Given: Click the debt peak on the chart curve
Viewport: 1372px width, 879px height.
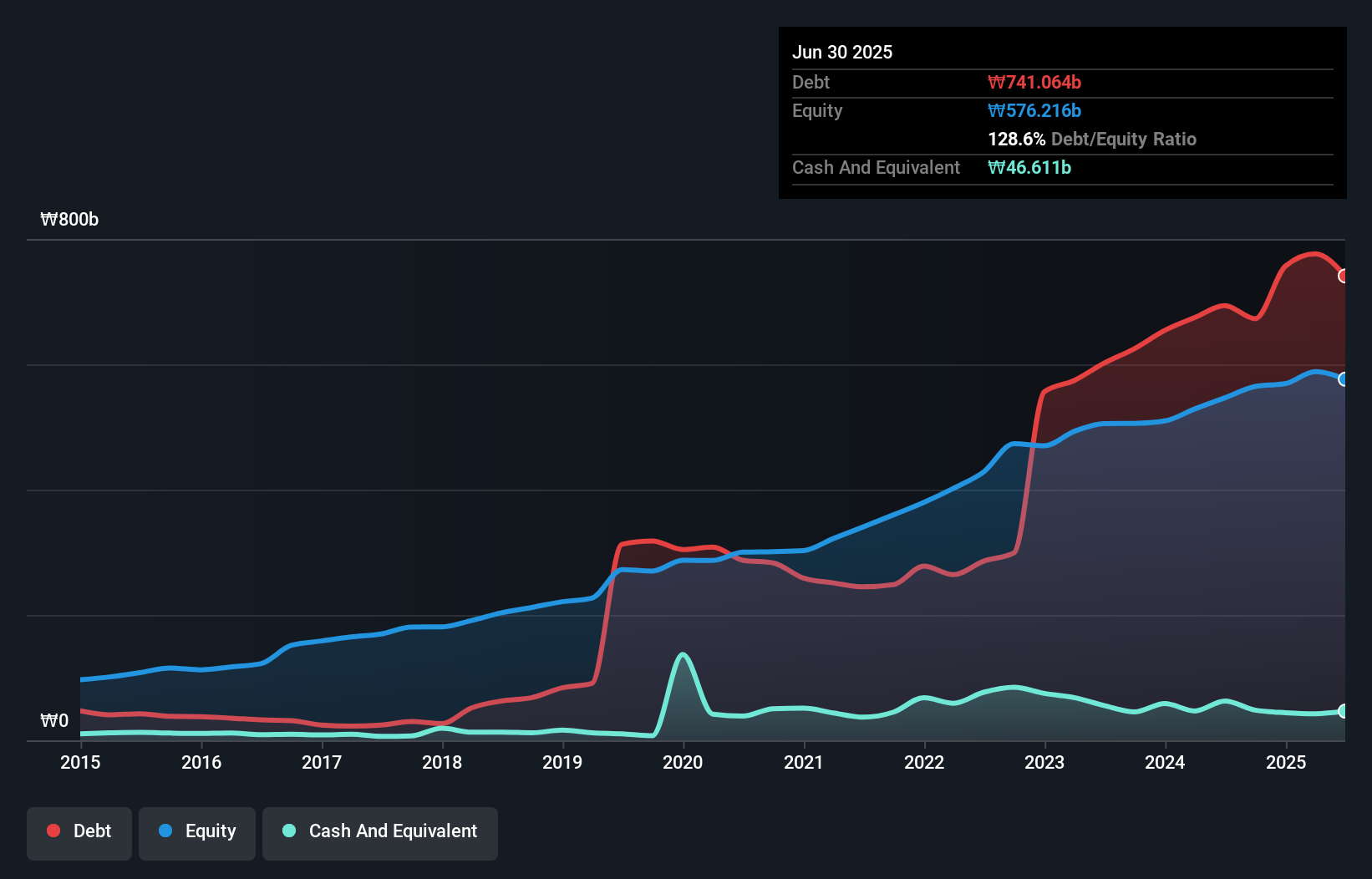Looking at the screenshot, I should (1314, 255).
